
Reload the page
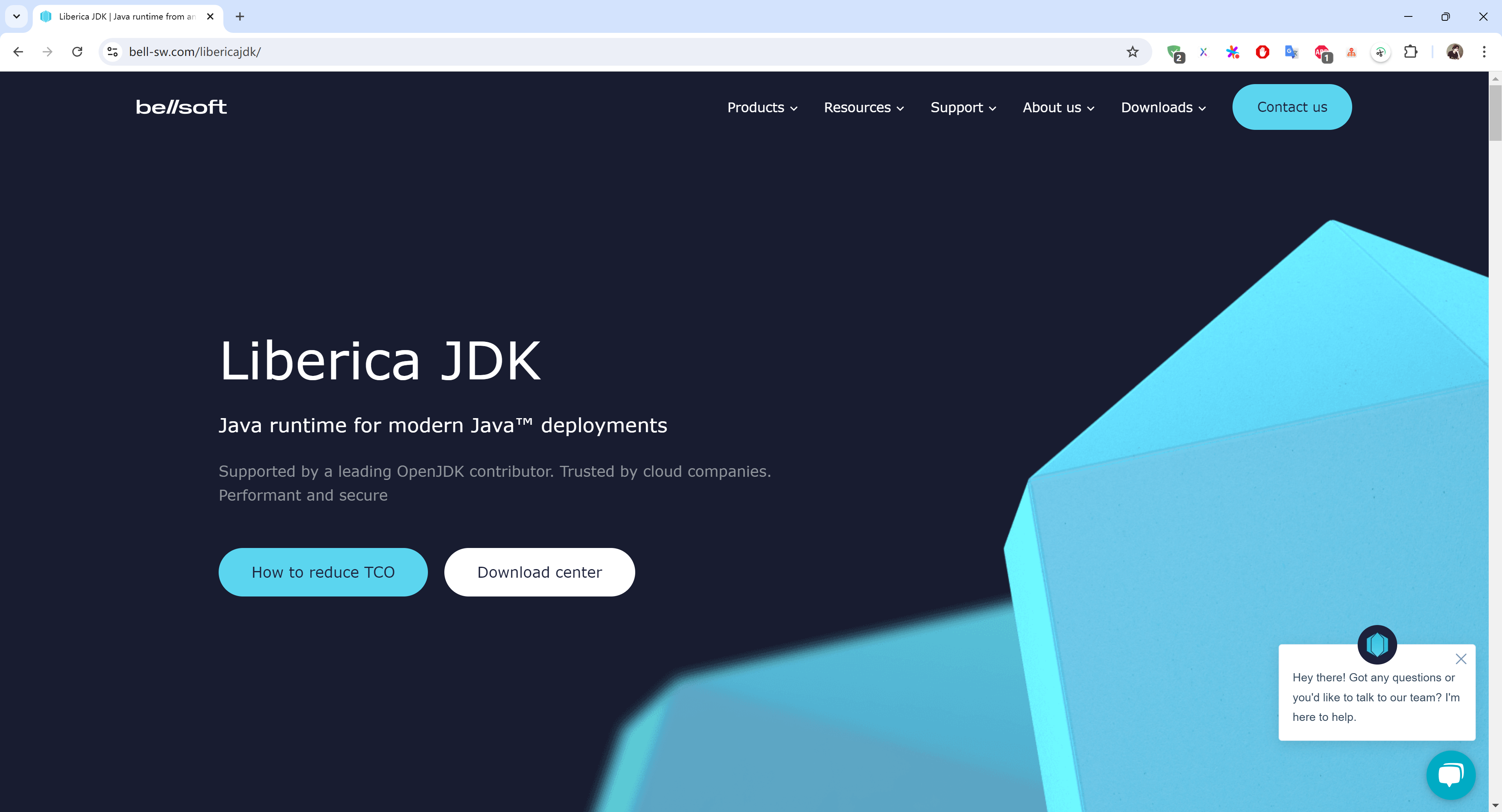click(x=77, y=52)
